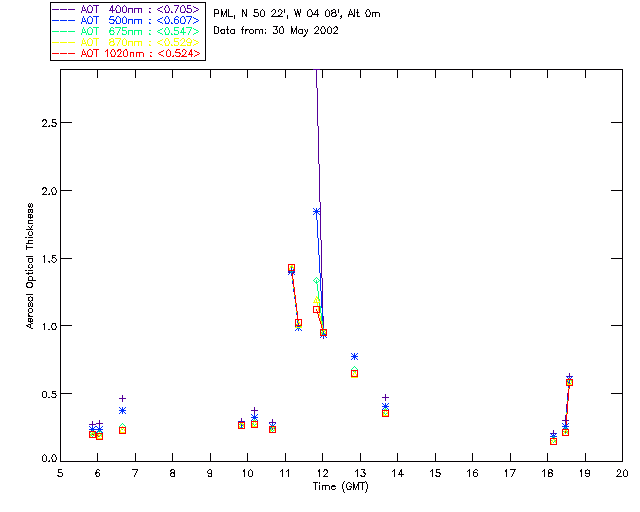Click the x-axis label 7
The width and height of the screenshot is (640, 512).
[x=135, y=473]
